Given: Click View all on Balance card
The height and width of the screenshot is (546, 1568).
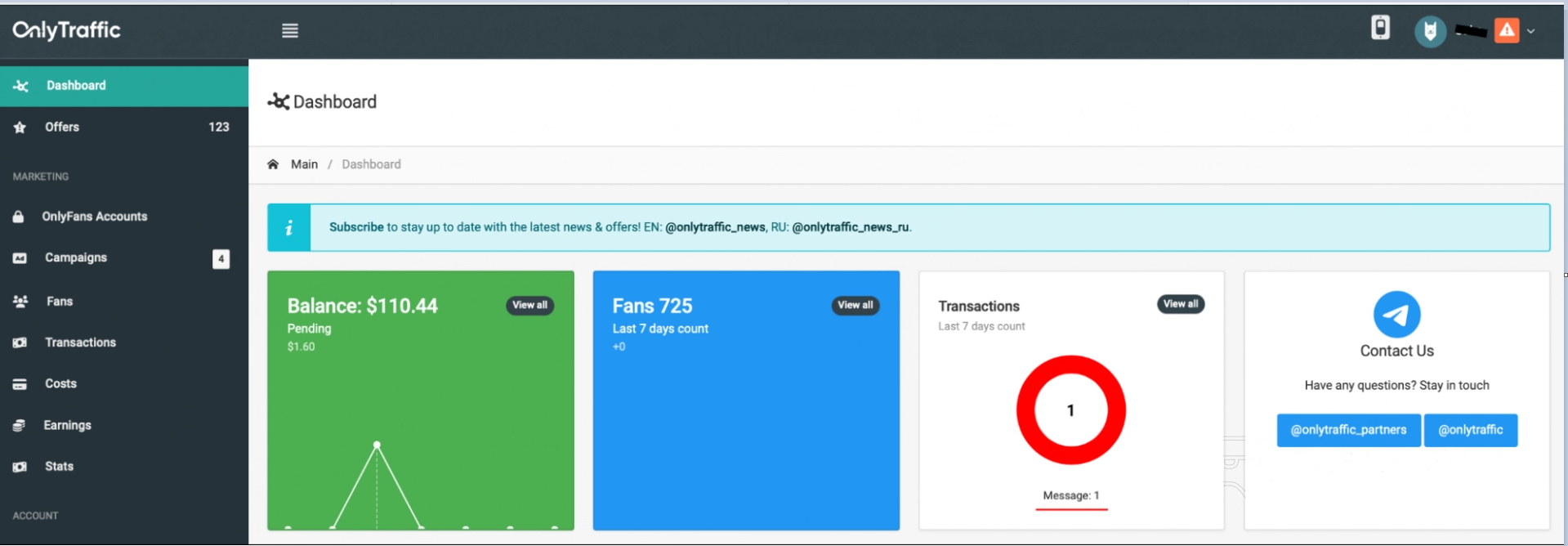Looking at the screenshot, I should click(529, 306).
